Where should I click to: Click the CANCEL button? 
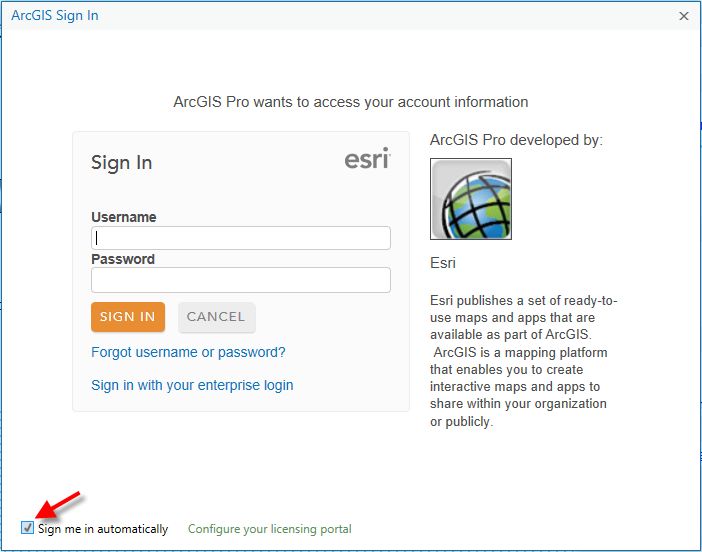pyautogui.click(x=217, y=317)
